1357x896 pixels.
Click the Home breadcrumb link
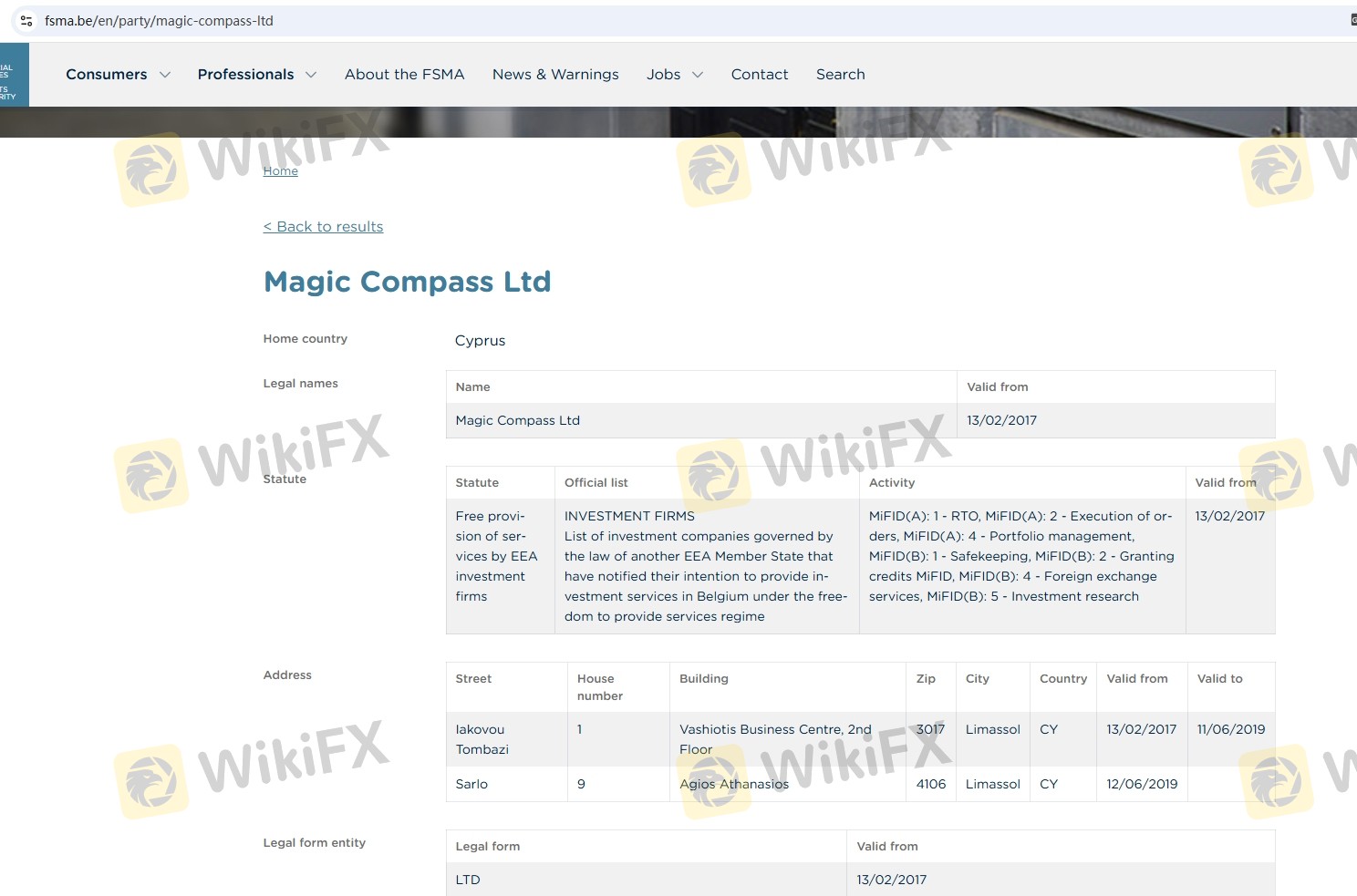pos(281,171)
